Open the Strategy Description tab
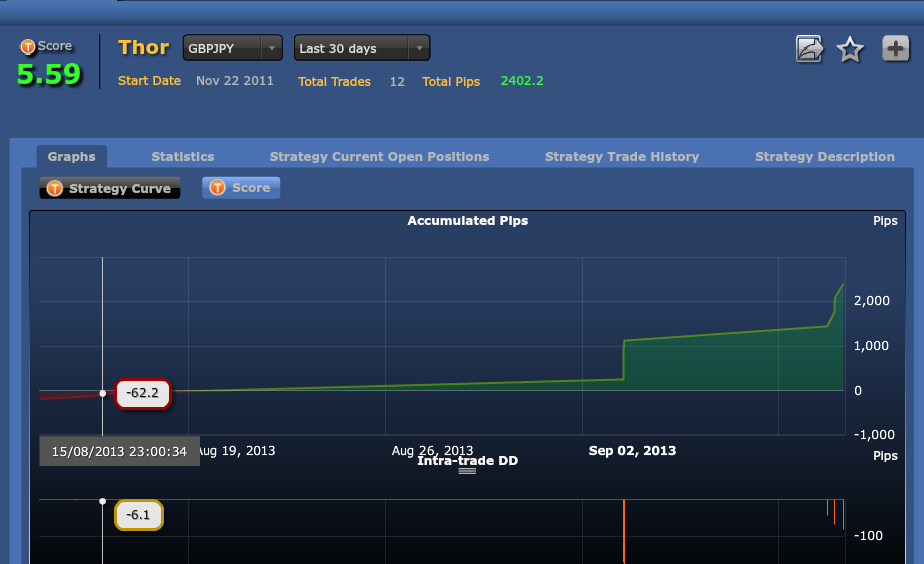Viewport: 924px width, 564px height. tap(824, 157)
